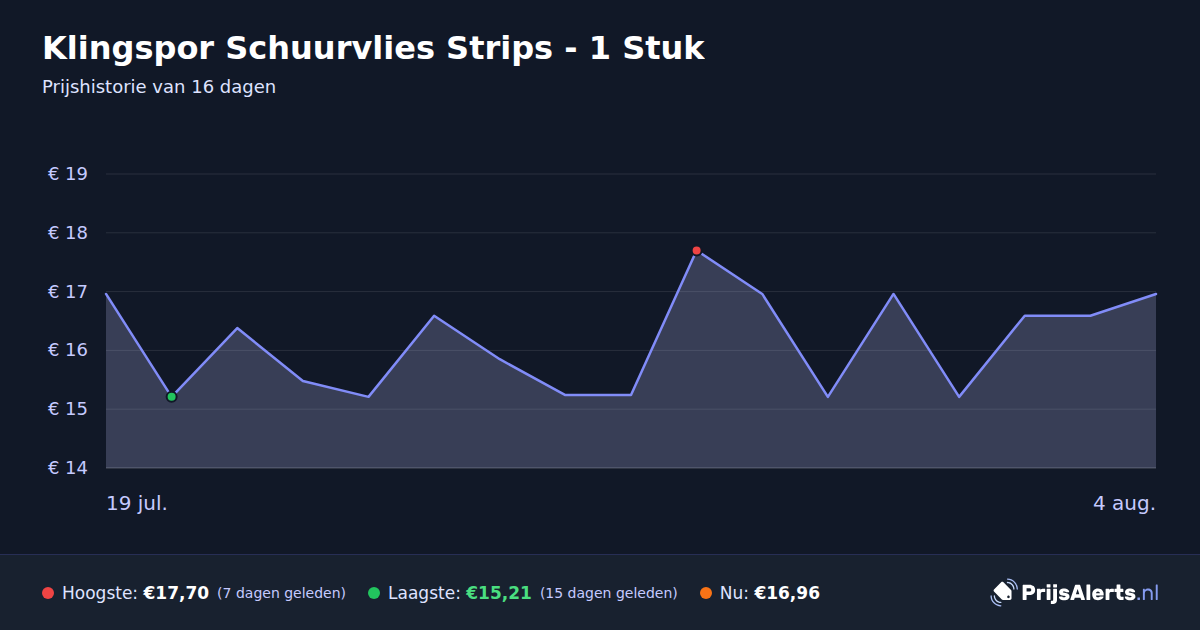Click the '15 dagen geleden' note

tap(608, 593)
